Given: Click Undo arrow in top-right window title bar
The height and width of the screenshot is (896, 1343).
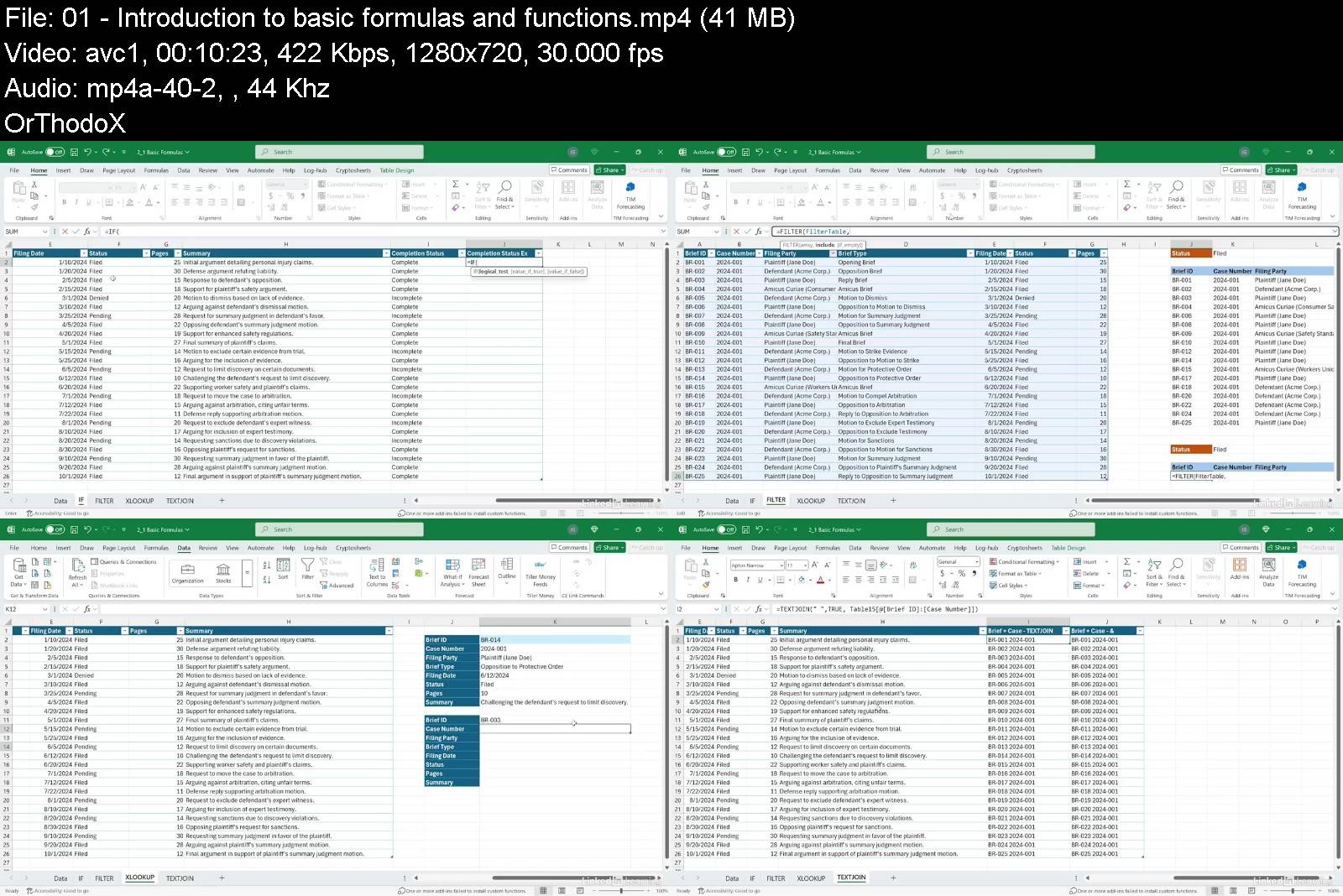Looking at the screenshot, I should point(759,152).
